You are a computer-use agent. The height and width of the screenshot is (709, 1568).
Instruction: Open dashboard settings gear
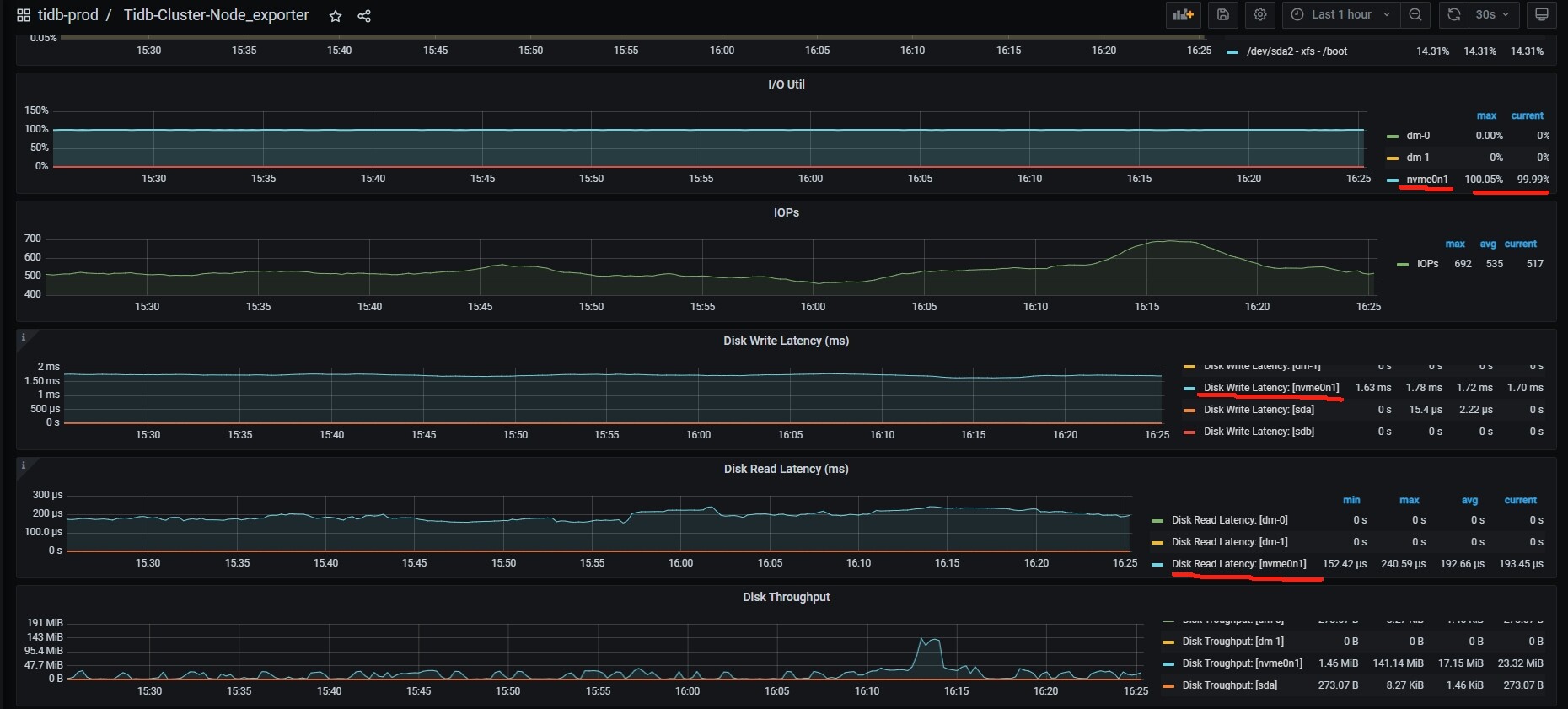[x=1260, y=14]
